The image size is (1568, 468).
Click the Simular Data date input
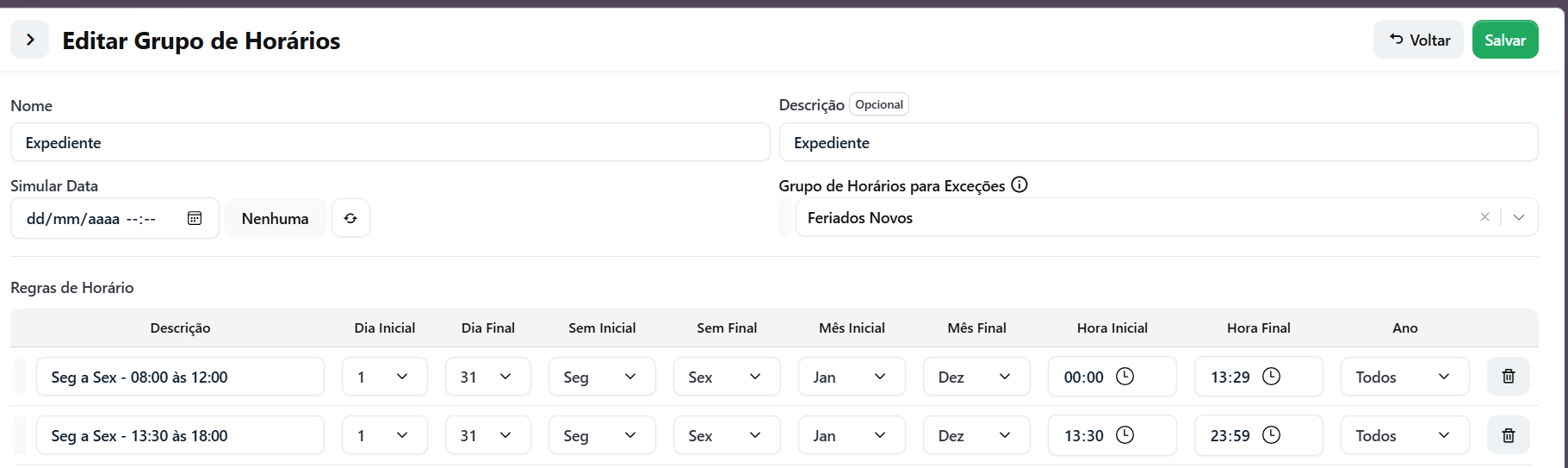pyautogui.click(x=115, y=218)
